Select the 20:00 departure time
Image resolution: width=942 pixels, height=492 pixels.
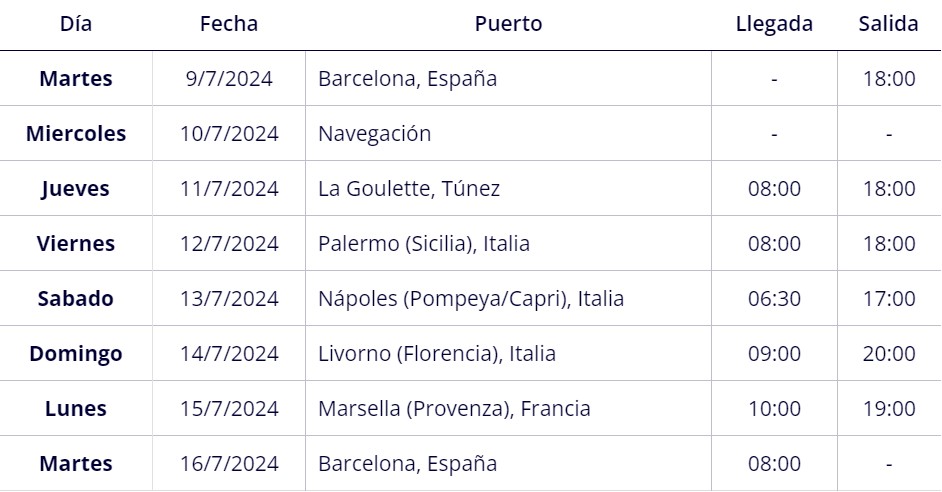[889, 353]
